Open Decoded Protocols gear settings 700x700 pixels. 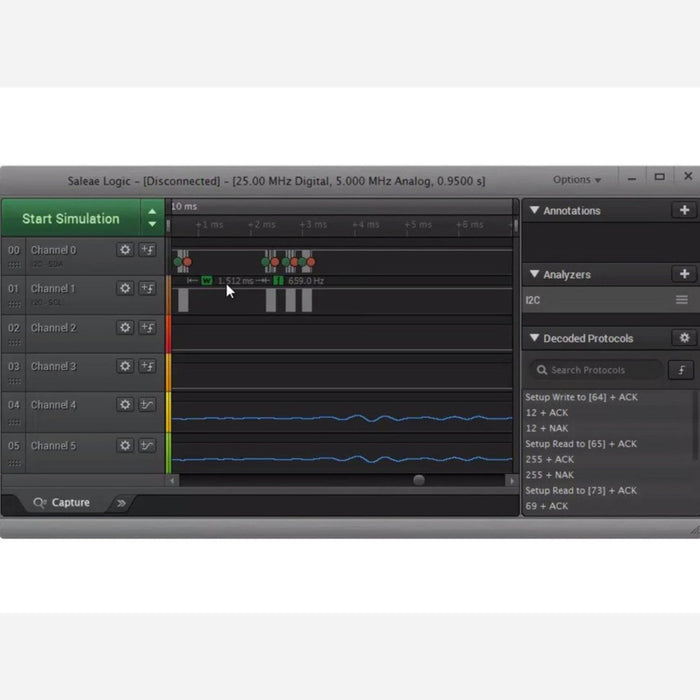[x=684, y=339]
